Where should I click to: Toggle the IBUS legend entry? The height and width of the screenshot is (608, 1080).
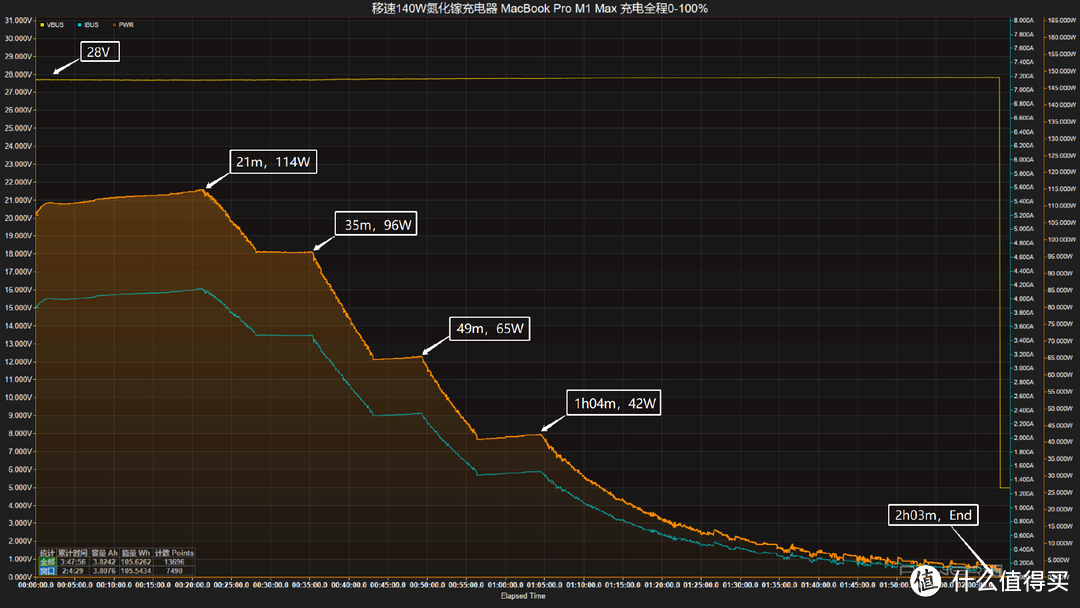click(89, 25)
